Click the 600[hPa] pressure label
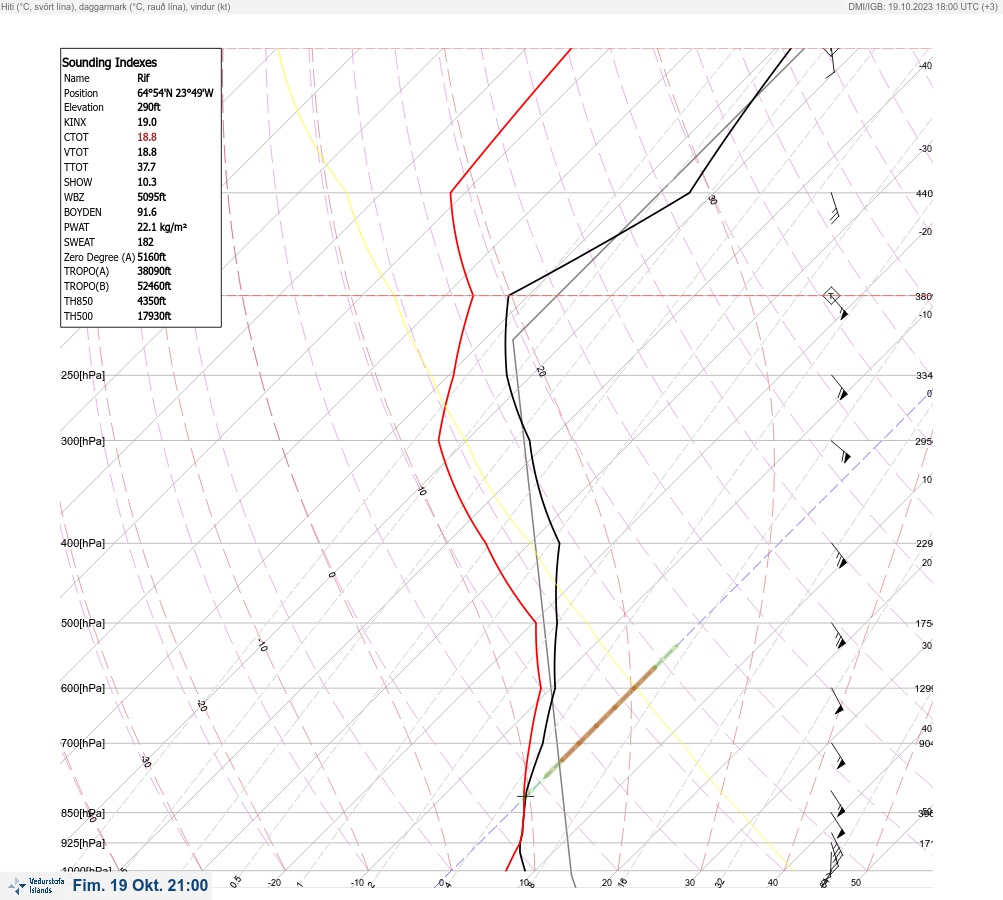Viewport: 1003px width, 900px height. pyautogui.click(x=83, y=688)
